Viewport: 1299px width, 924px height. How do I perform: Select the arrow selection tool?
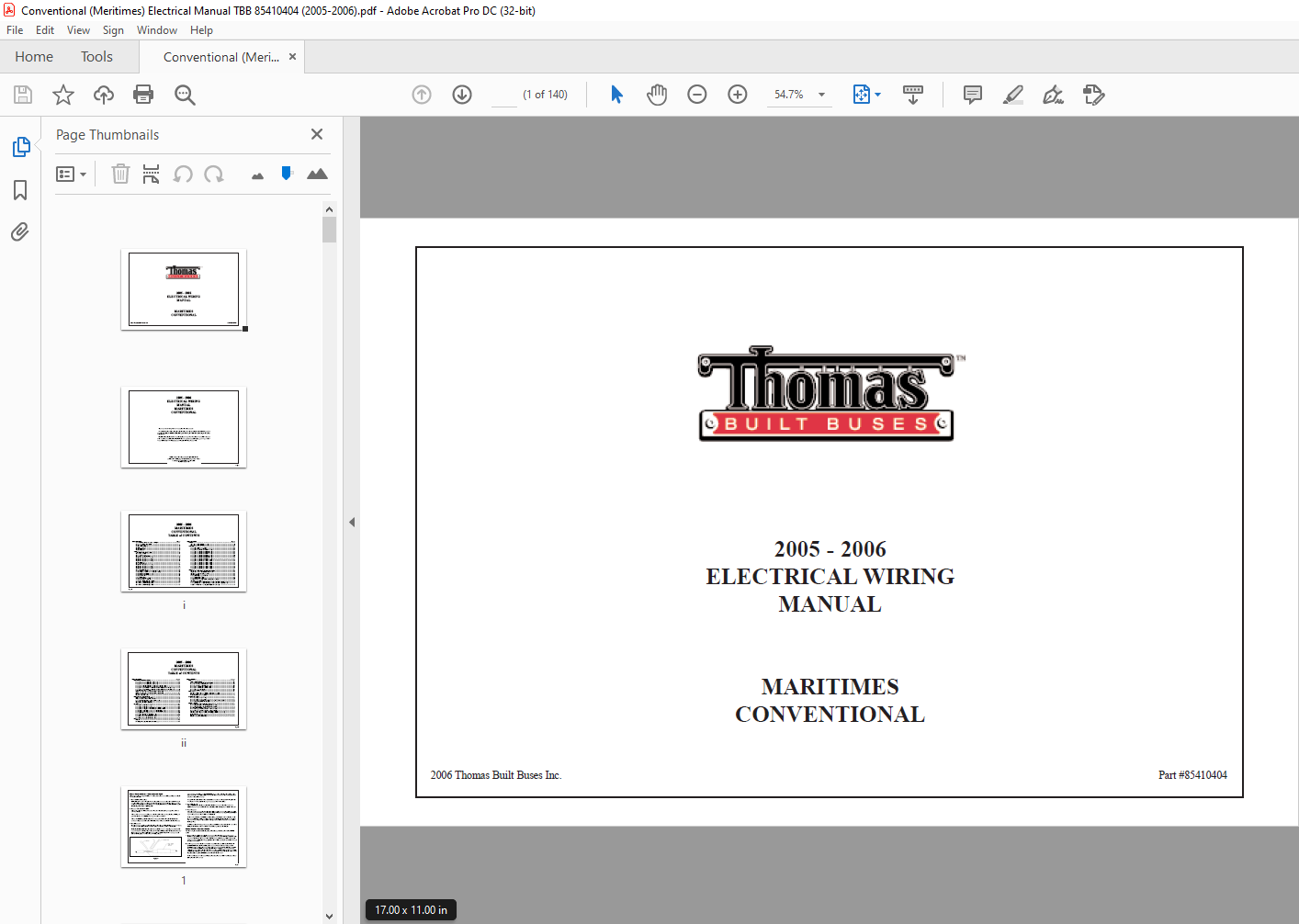[616, 95]
